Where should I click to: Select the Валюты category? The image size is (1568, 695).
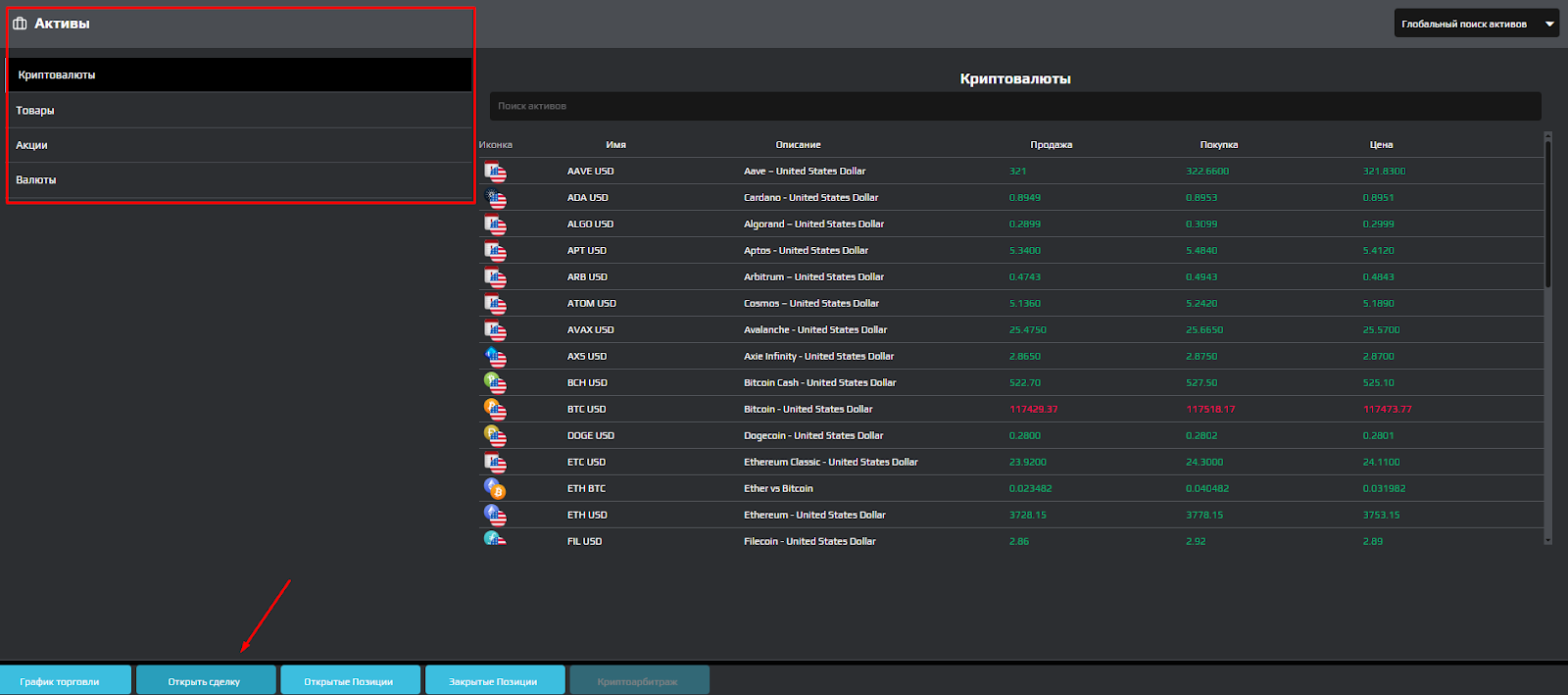239,180
